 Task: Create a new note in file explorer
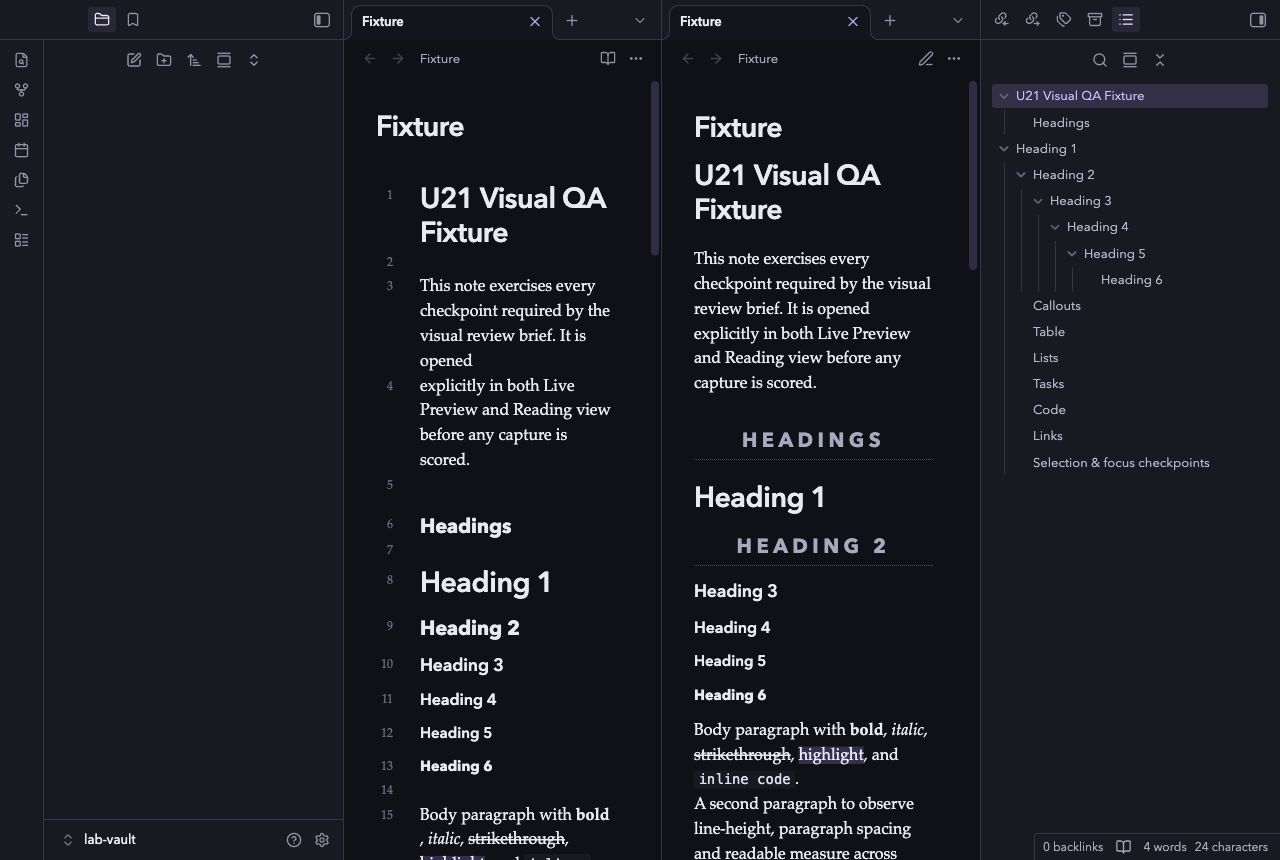coord(134,60)
